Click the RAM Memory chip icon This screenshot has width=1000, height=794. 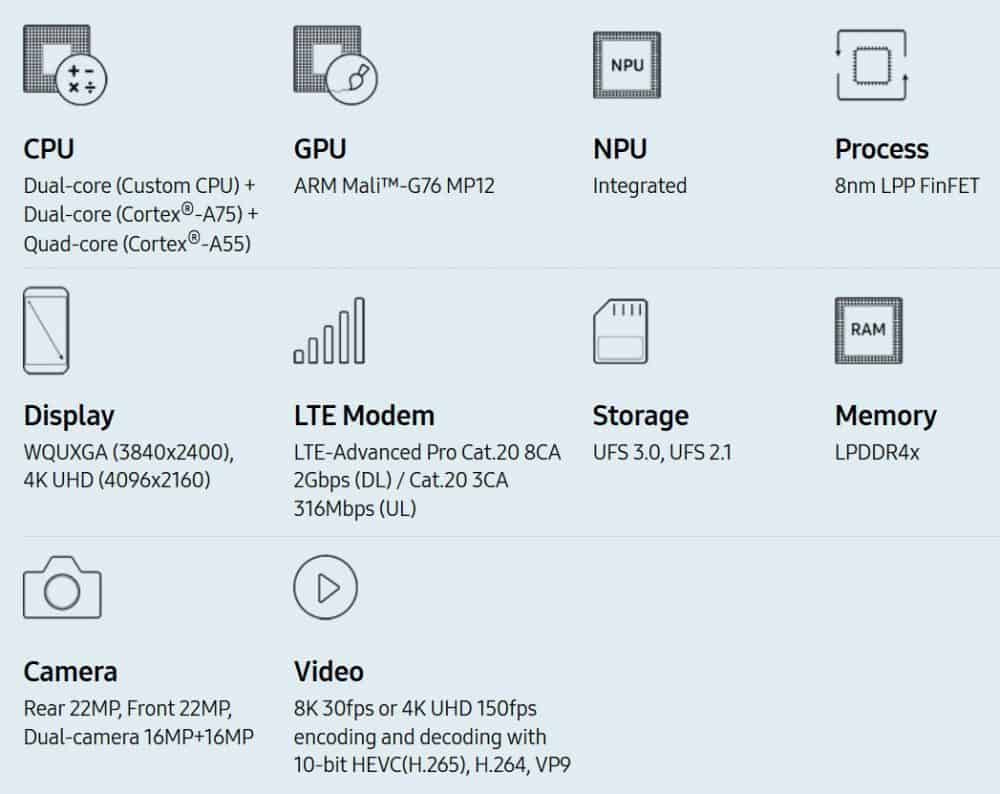(x=869, y=330)
